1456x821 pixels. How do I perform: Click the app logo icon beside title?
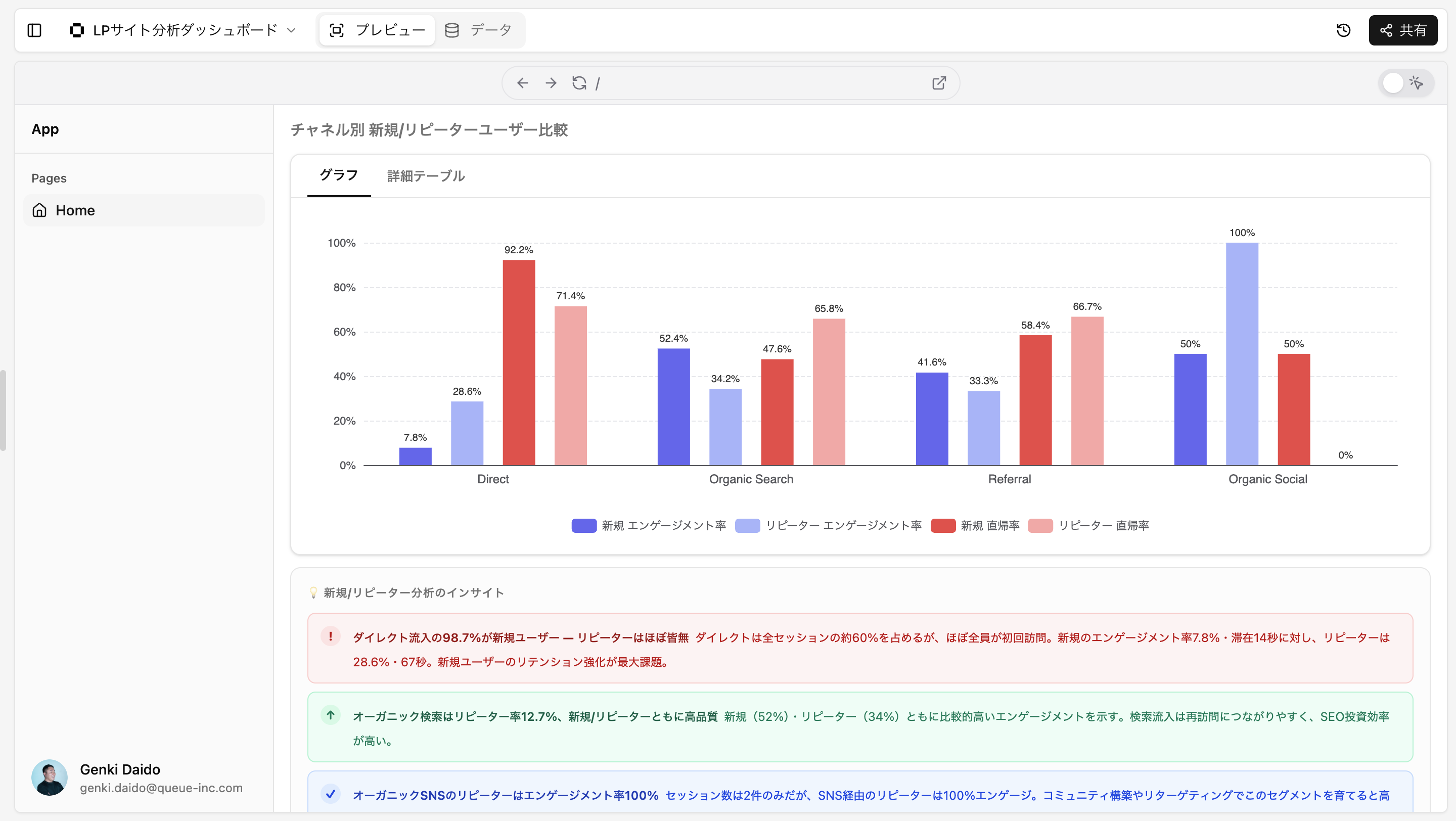[x=76, y=30]
